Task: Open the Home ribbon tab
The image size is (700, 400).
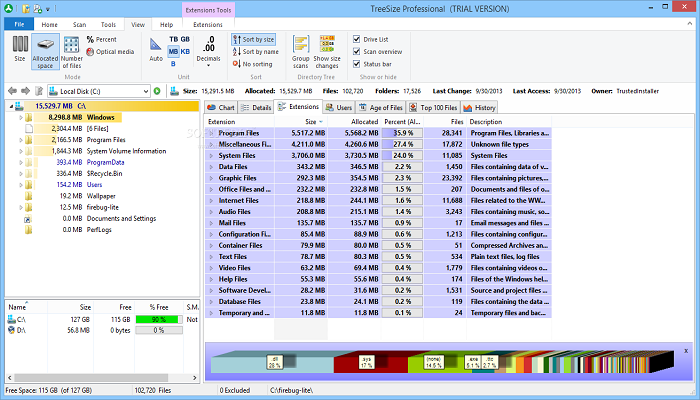Action: click(50, 25)
